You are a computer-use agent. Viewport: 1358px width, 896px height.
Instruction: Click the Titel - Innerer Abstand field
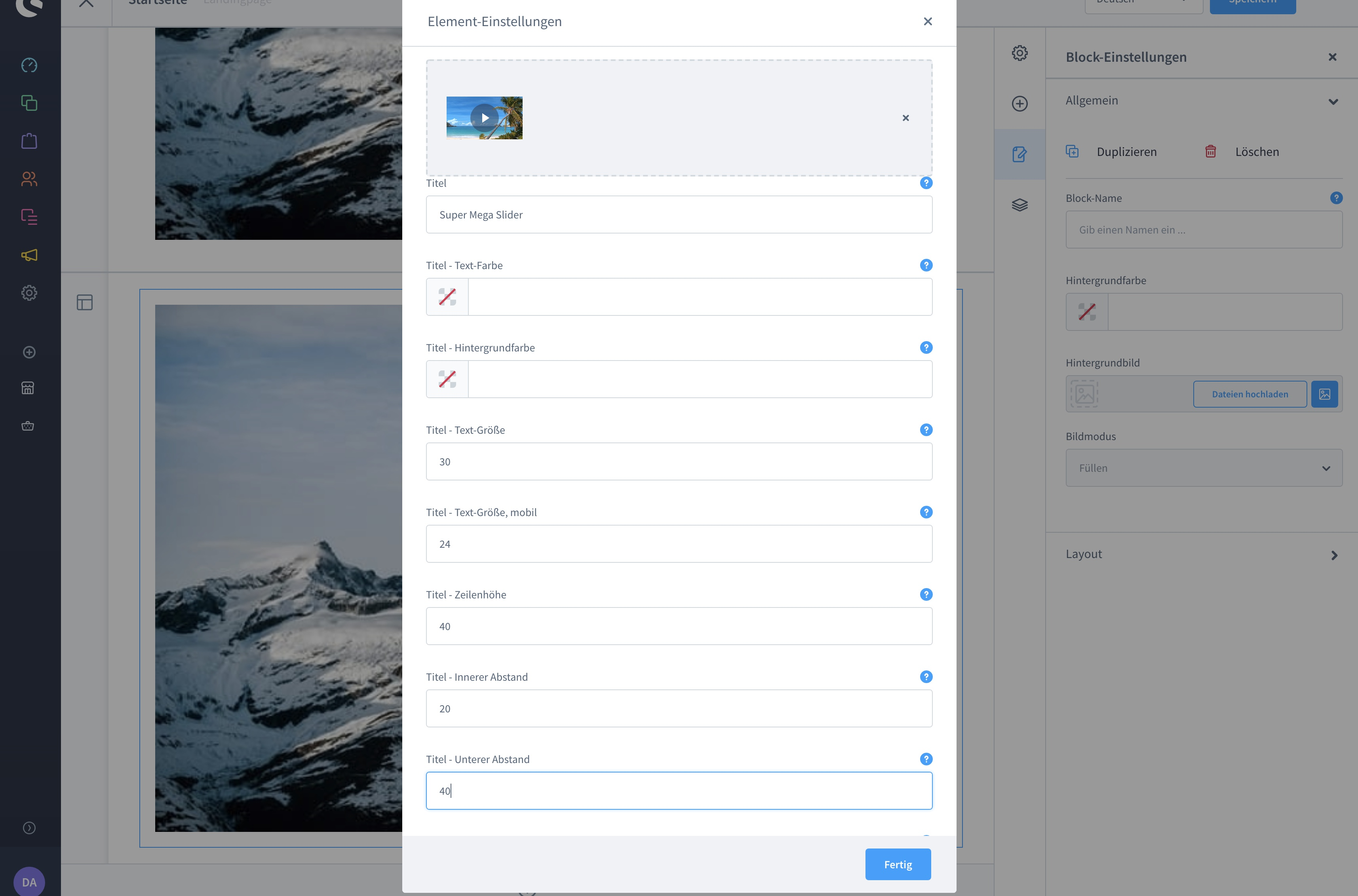coord(679,708)
